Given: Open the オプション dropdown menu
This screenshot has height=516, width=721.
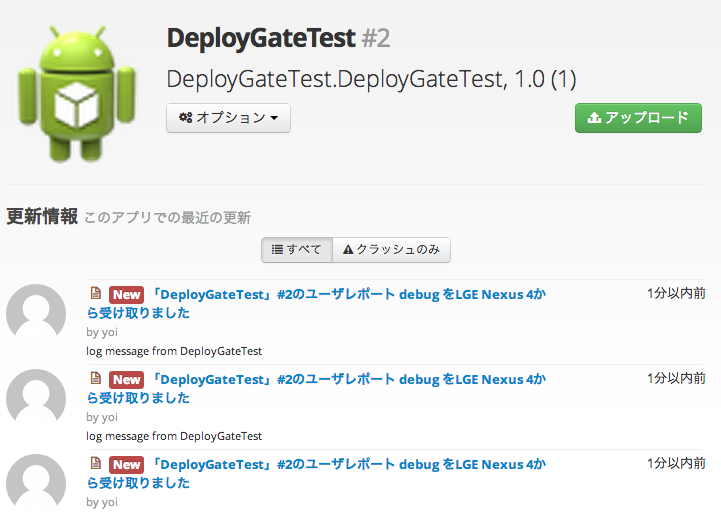Looking at the screenshot, I should coord(228,118).
